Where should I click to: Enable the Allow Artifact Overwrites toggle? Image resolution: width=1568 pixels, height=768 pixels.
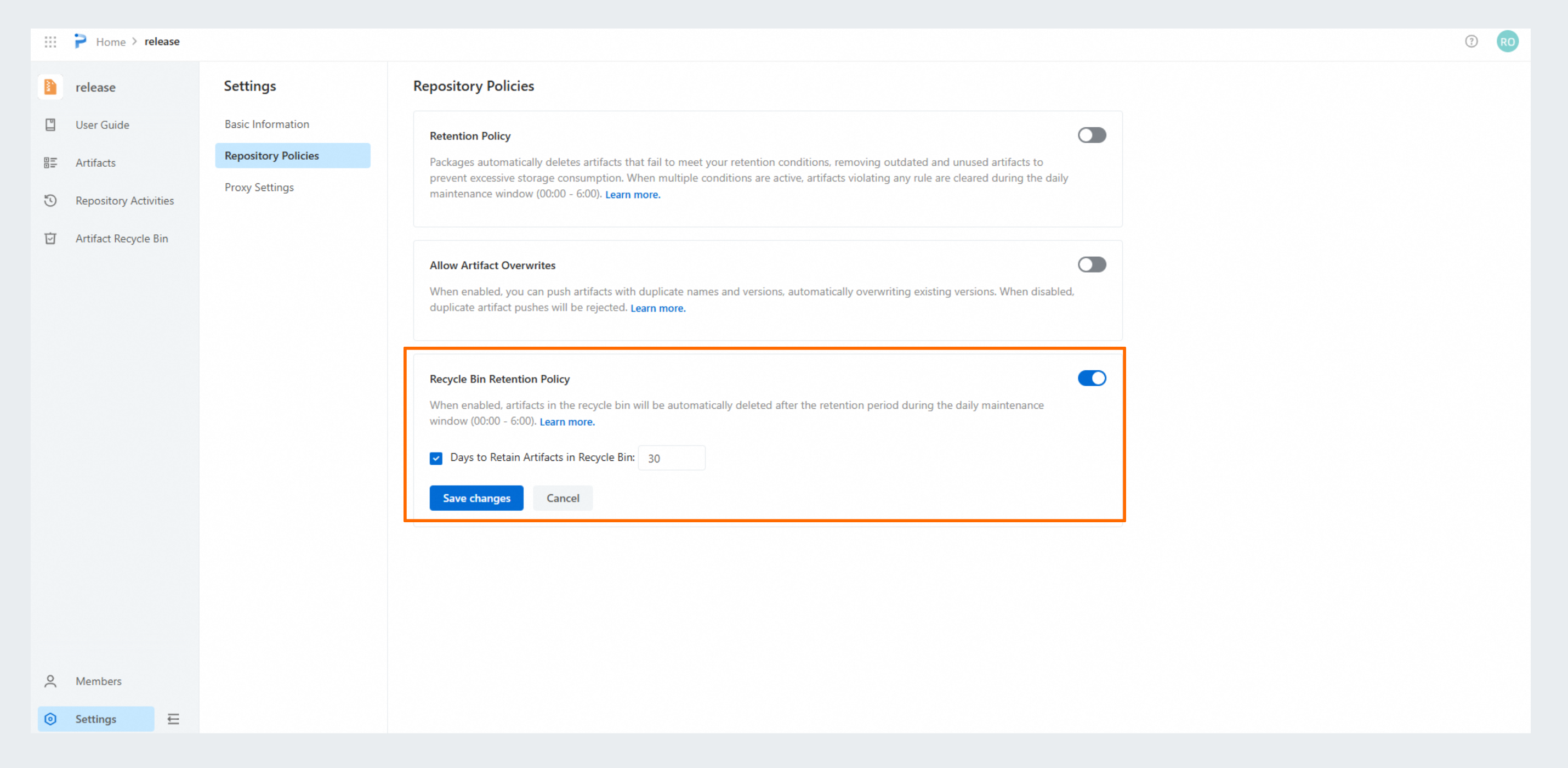[x=1092, y=264]
